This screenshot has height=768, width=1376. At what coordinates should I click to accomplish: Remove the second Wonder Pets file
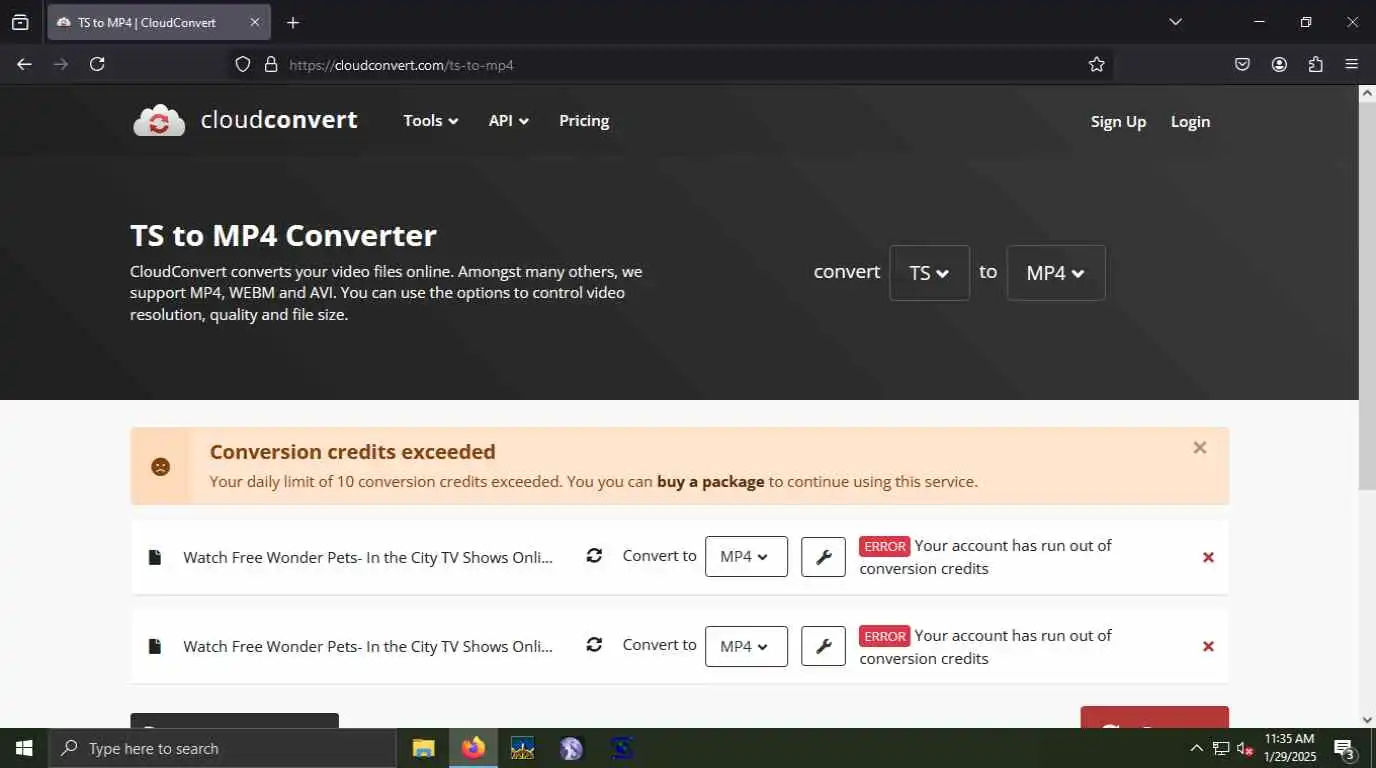click(x=1208, y=646)
